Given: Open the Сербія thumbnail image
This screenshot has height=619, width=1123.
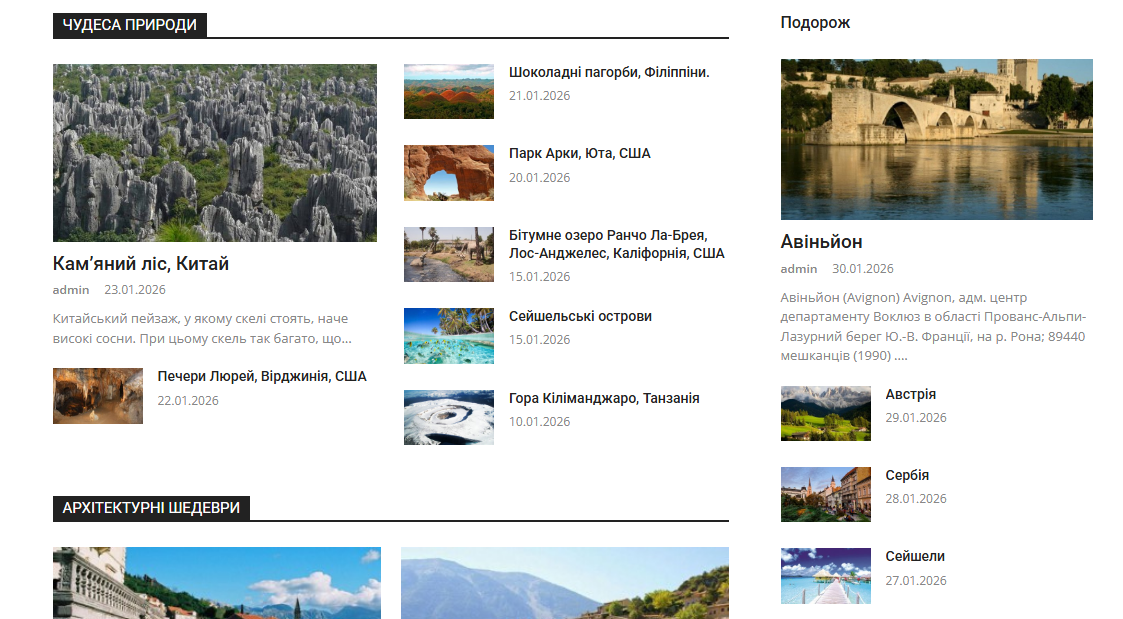Looking at the screenshot, I should point(826,494).
